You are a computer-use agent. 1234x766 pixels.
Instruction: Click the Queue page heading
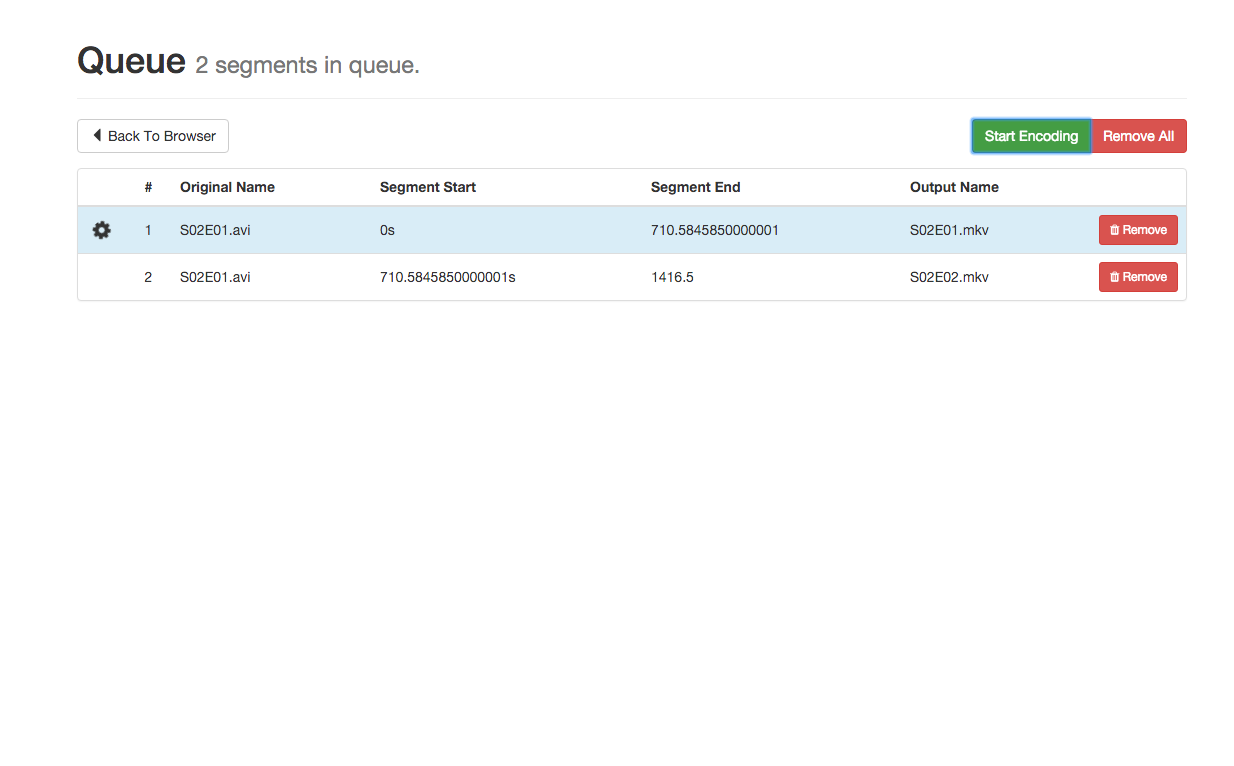131,60
